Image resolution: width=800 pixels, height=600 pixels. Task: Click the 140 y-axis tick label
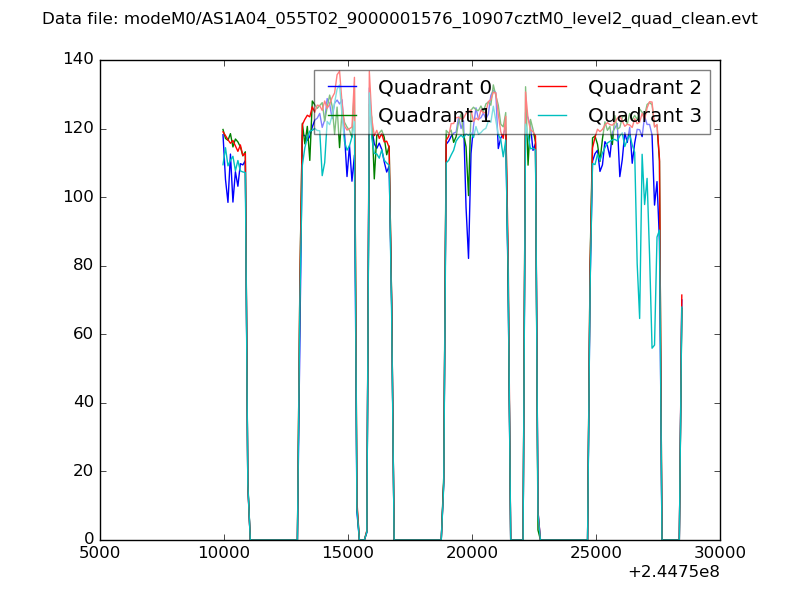(78, 60)
